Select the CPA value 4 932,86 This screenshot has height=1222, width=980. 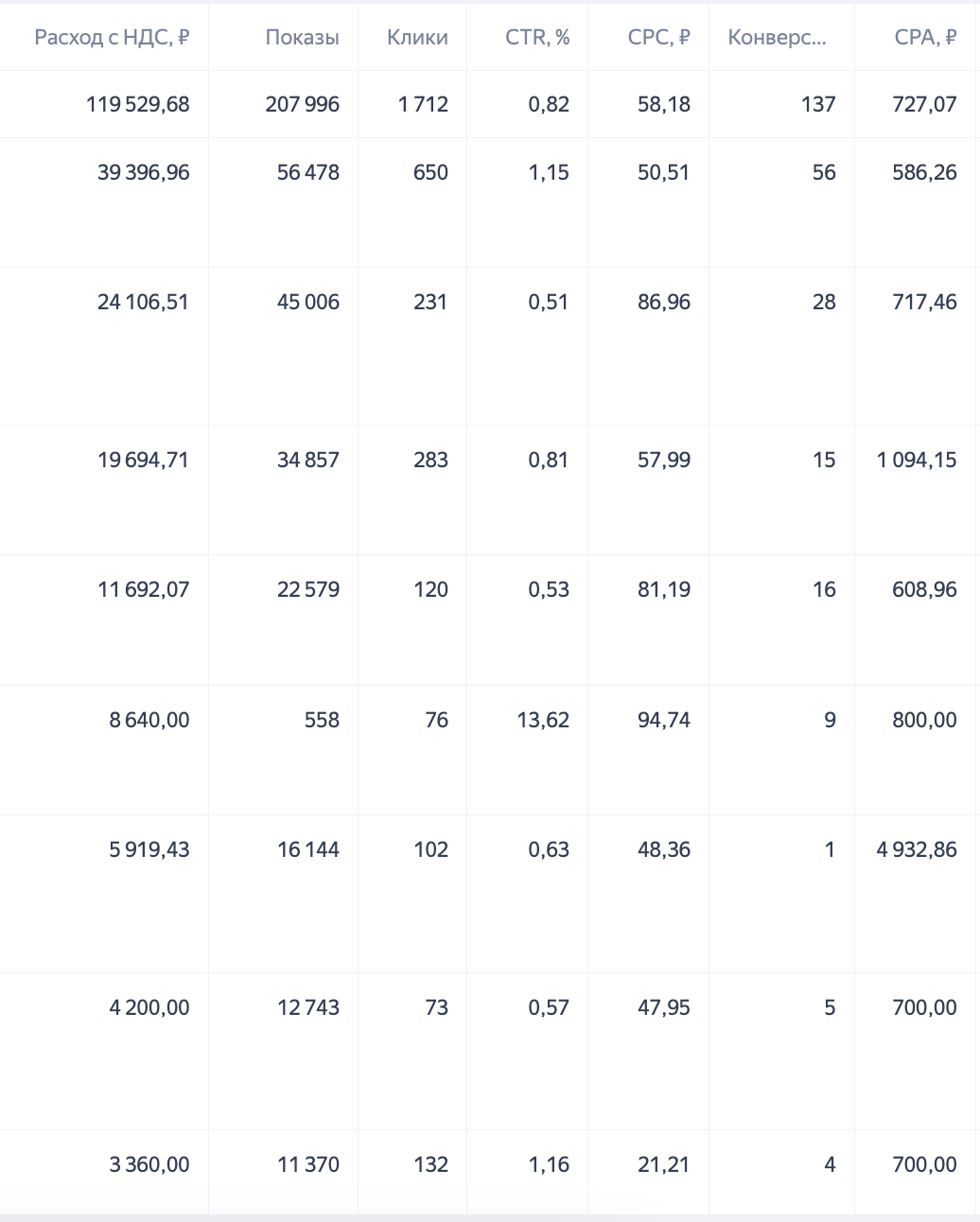coord(917,849)
